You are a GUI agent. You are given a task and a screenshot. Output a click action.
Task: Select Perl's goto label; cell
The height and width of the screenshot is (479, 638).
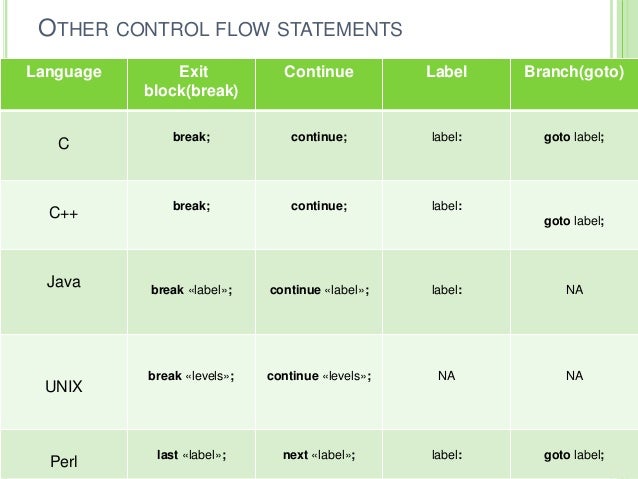[574, 455]
